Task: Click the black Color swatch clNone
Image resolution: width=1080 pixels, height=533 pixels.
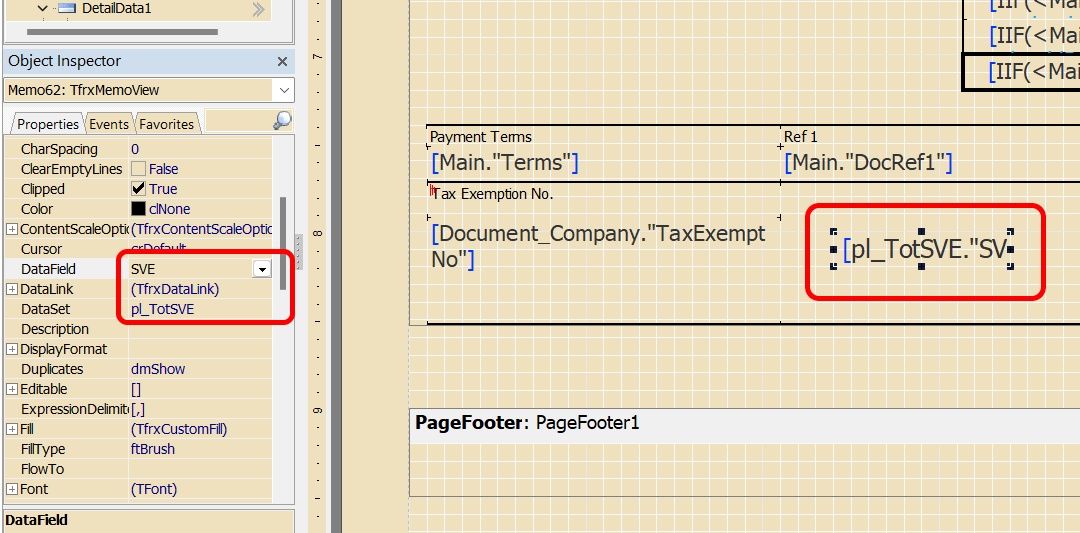Action: pyautogui.click(x=138, y=209)
